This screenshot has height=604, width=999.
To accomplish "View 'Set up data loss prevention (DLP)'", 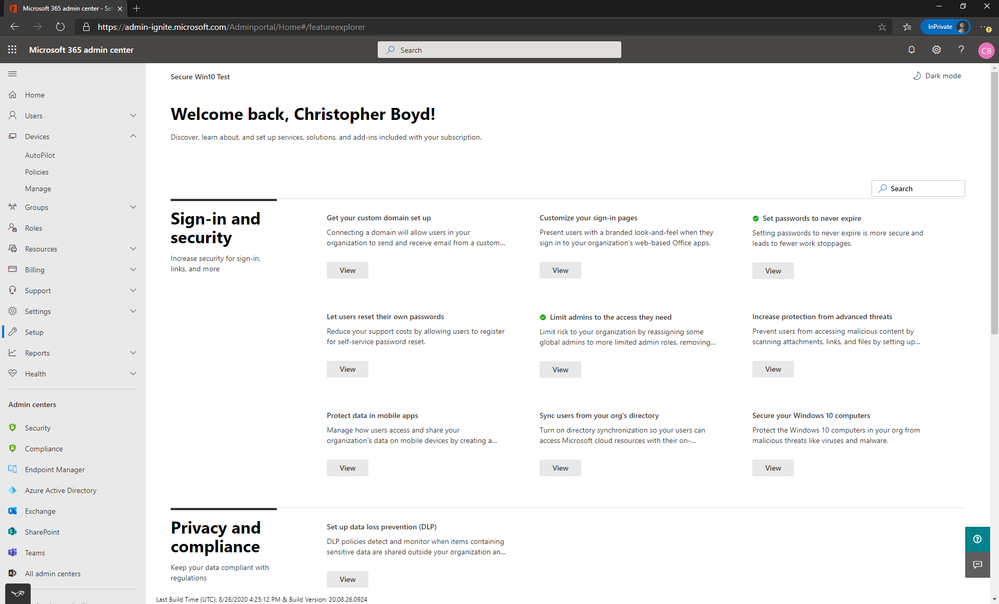I will tap(347, 579).
